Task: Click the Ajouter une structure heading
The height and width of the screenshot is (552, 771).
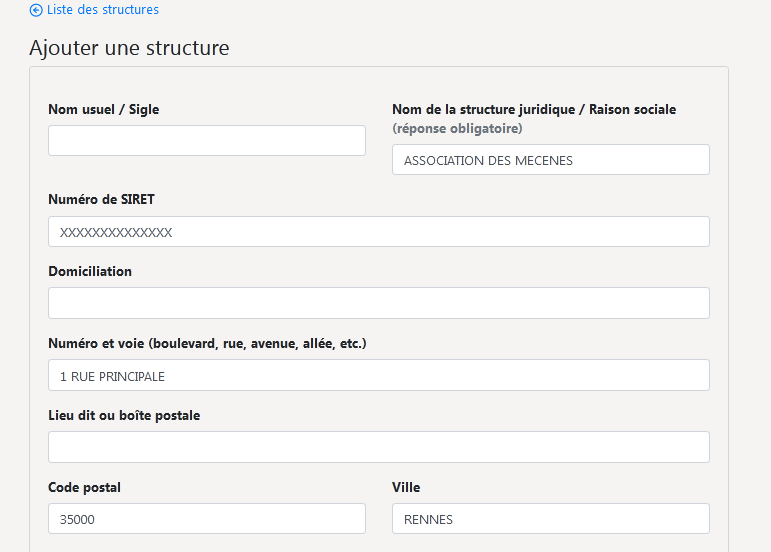Action: click(x=129, y=48)
